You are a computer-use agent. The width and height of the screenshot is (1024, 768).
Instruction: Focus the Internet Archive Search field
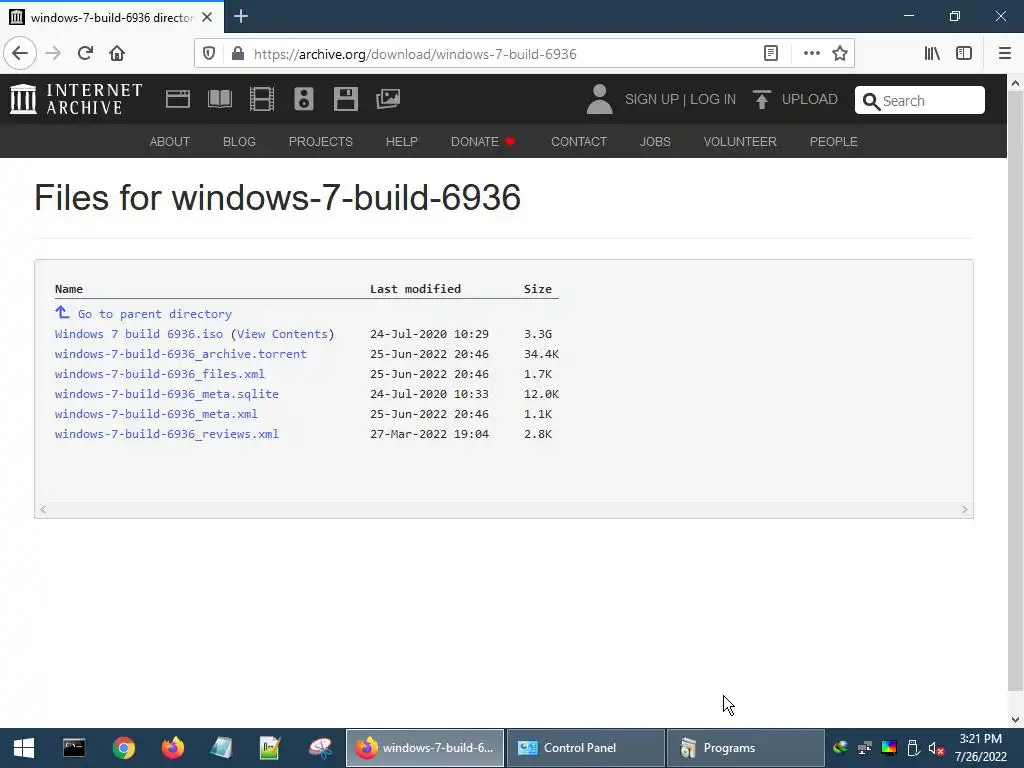[x=920, y=101]
